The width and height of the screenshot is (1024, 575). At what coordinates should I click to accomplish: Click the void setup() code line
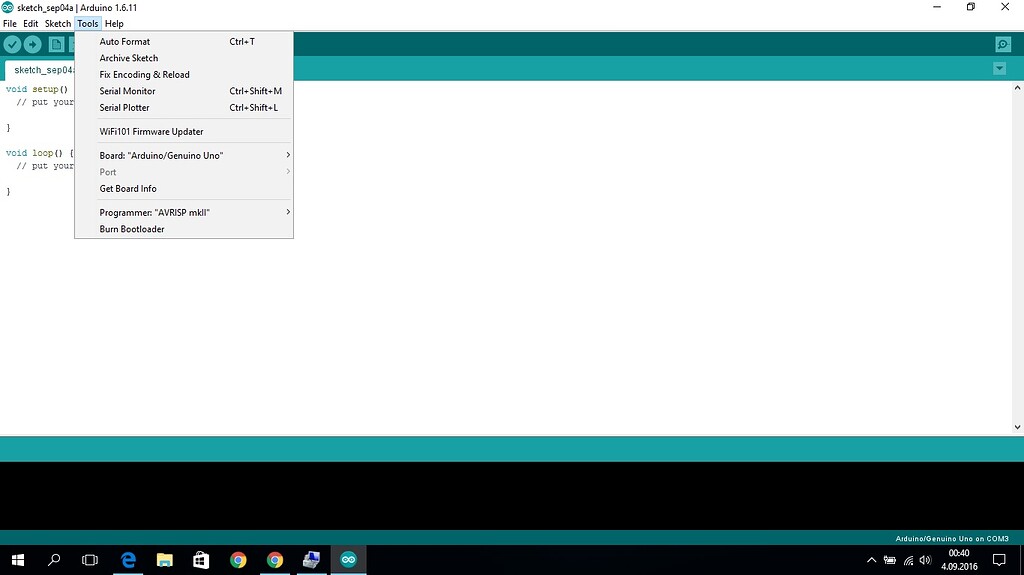[37, 89]
